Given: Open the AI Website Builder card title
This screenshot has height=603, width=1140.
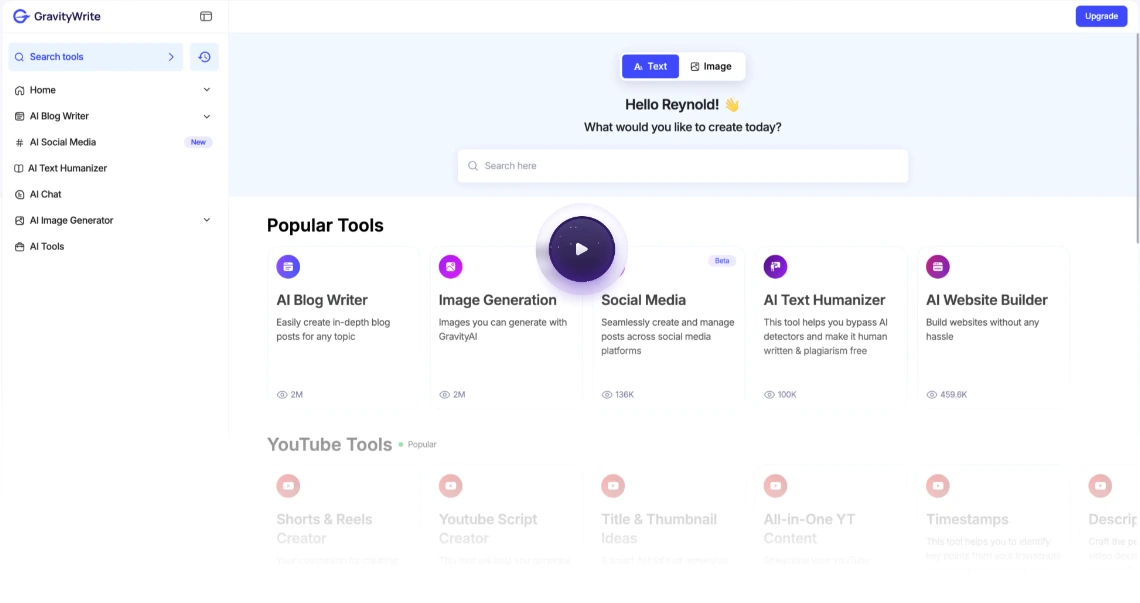Looking at the screenshot, I should coord(987,300).
